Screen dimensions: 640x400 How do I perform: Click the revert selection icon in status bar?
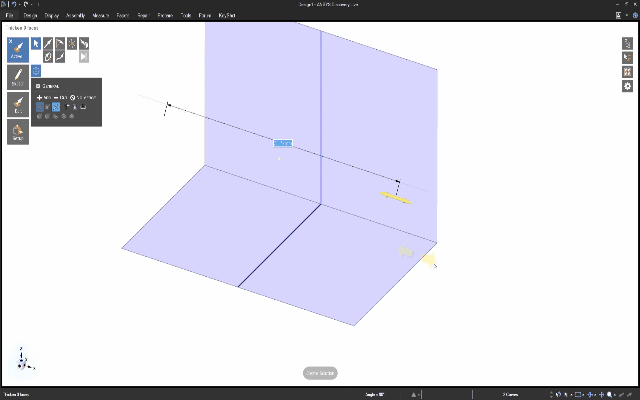(558, 394)
